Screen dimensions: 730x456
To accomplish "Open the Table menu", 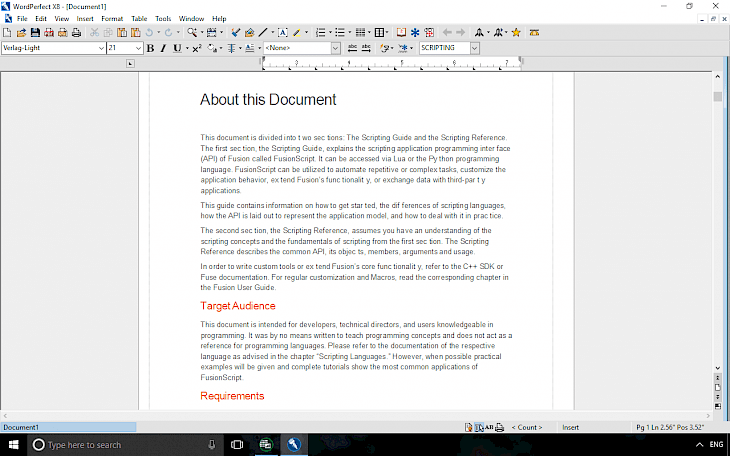I will [x=139, y=19].
